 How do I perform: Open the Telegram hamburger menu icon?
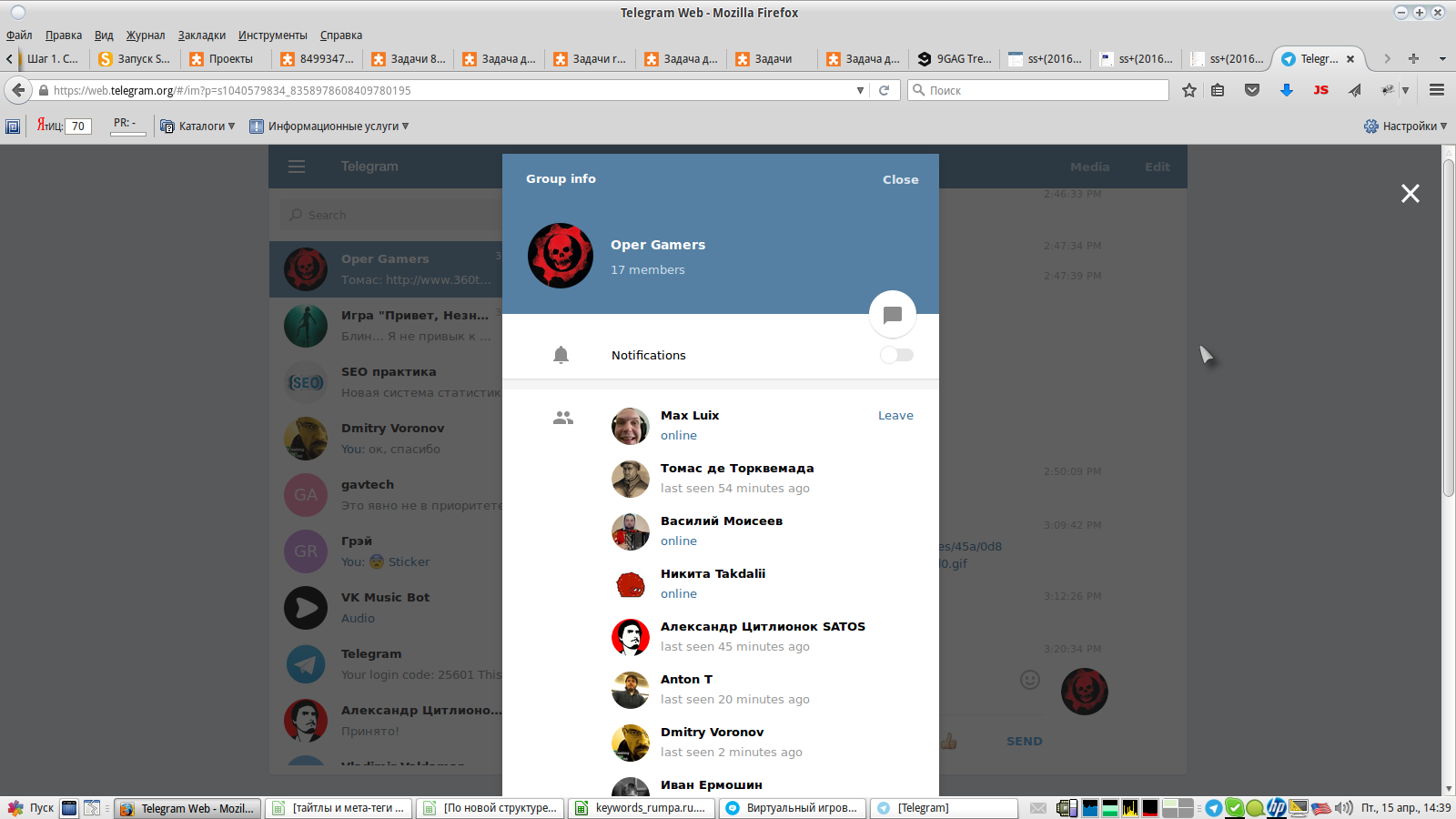pos(297,167)
